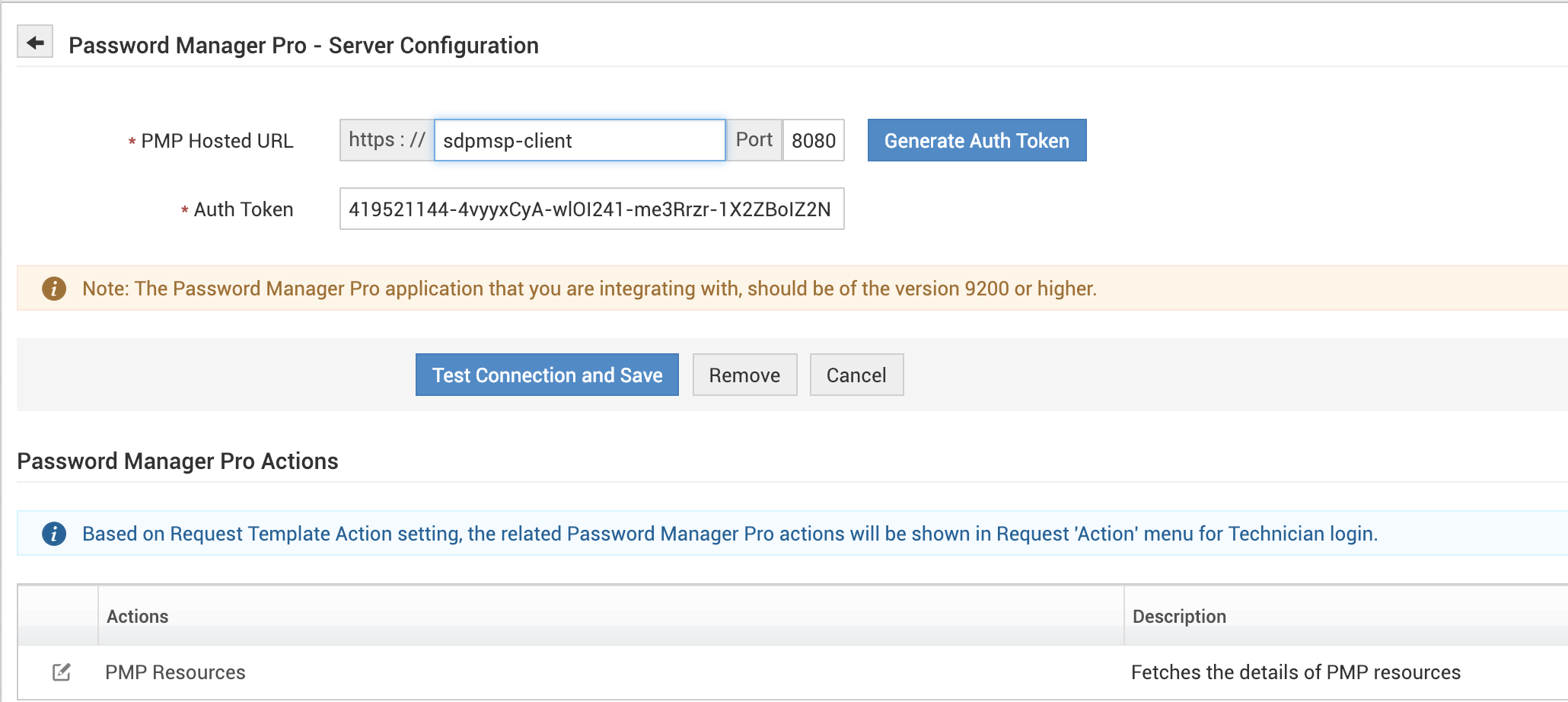Click the https:// protocol prefix
1568x702 pixels.
(387, 140)
